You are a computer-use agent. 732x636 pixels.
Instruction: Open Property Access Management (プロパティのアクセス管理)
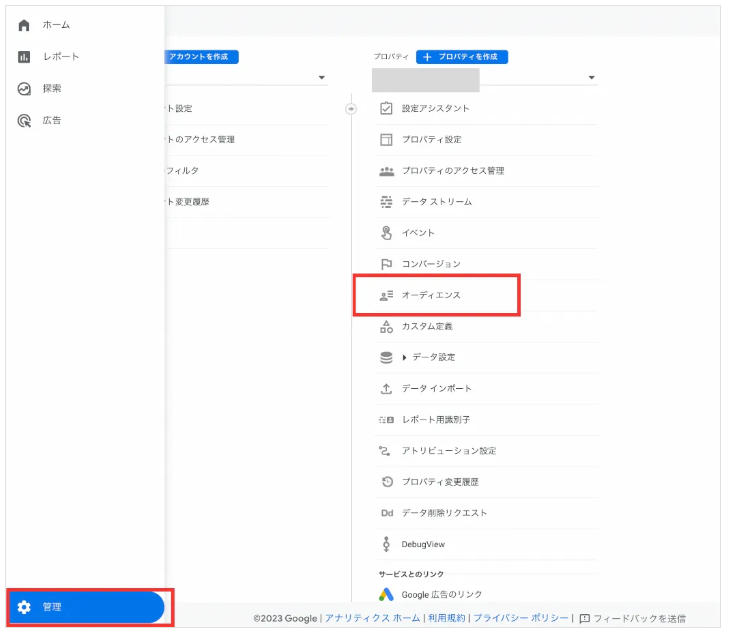point(452,171)
